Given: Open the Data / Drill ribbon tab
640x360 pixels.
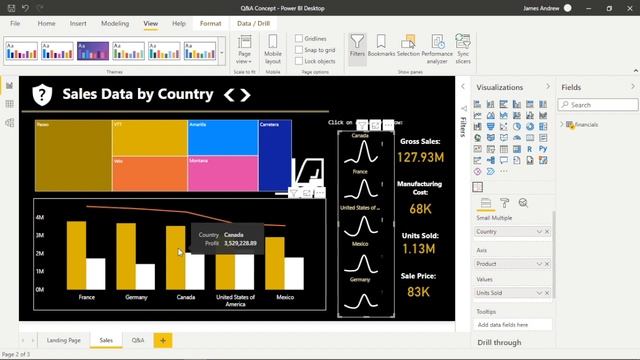Looking at the screenshot, I should pos(253,24).
